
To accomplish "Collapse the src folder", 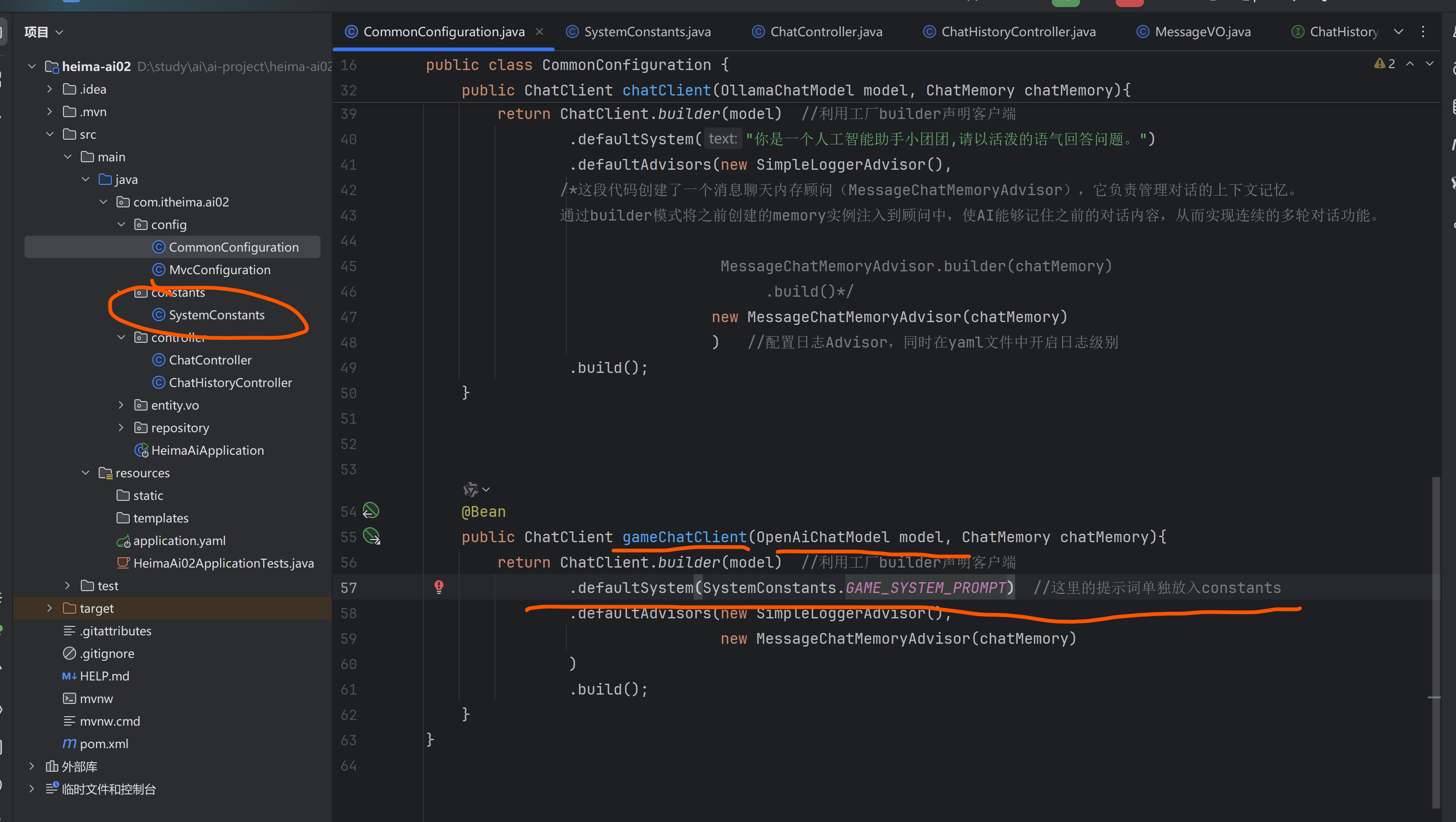I will (x=50, y=134).
